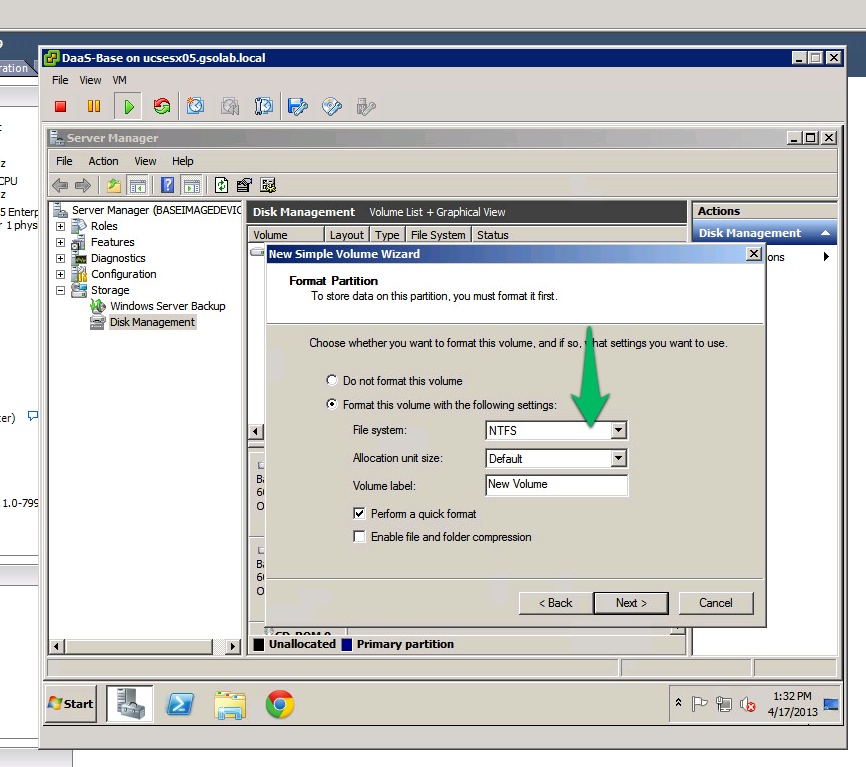
Task: Open the VM menu
Action: (119, 80)
